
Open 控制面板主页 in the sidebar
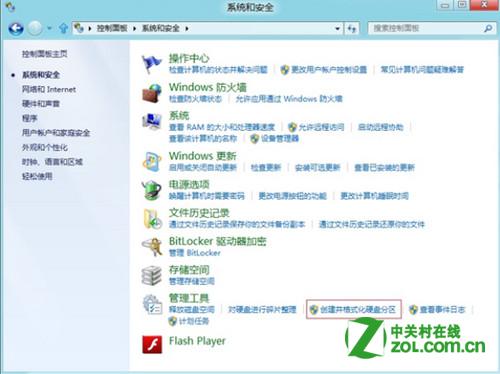(45, 54)
